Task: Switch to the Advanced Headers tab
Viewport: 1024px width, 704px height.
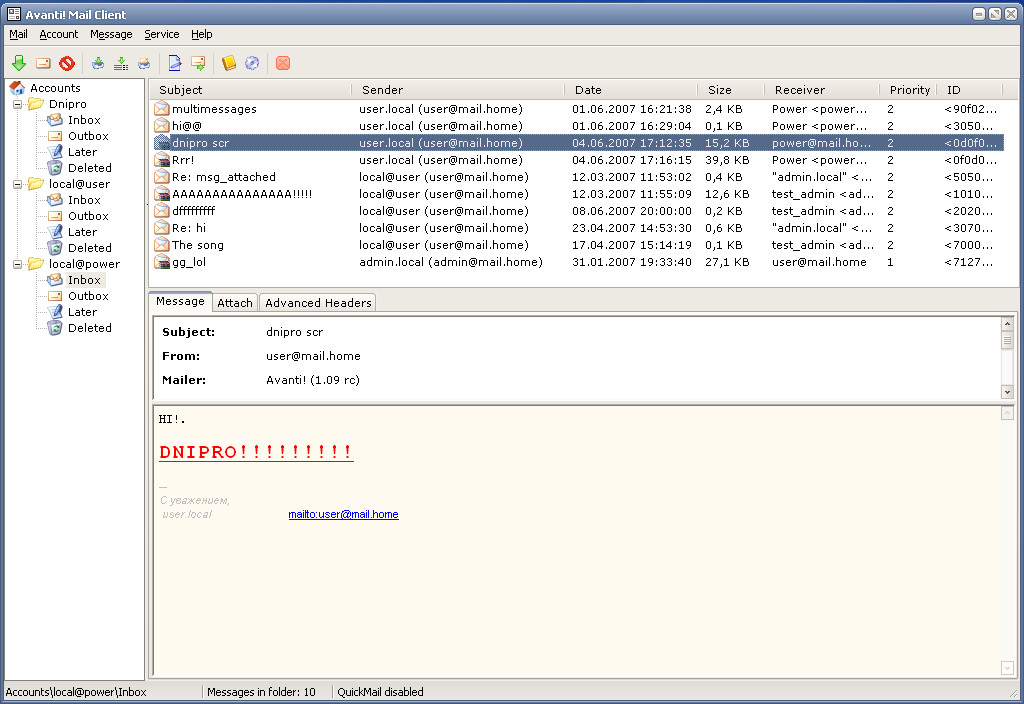Action: click(318, 303)
